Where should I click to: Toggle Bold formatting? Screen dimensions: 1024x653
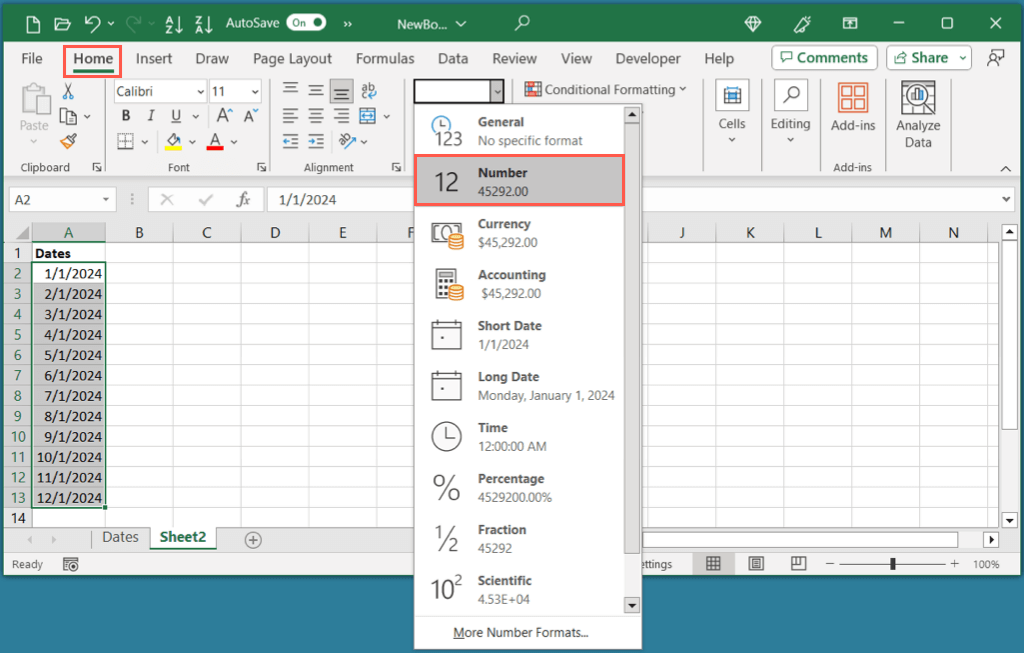point(125,116)
